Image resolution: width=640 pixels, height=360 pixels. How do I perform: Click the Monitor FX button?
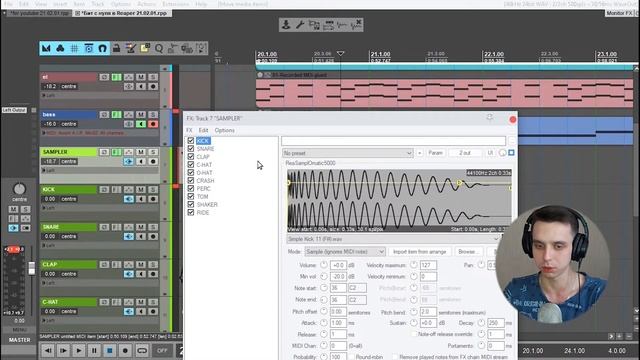tap(619, 13)
